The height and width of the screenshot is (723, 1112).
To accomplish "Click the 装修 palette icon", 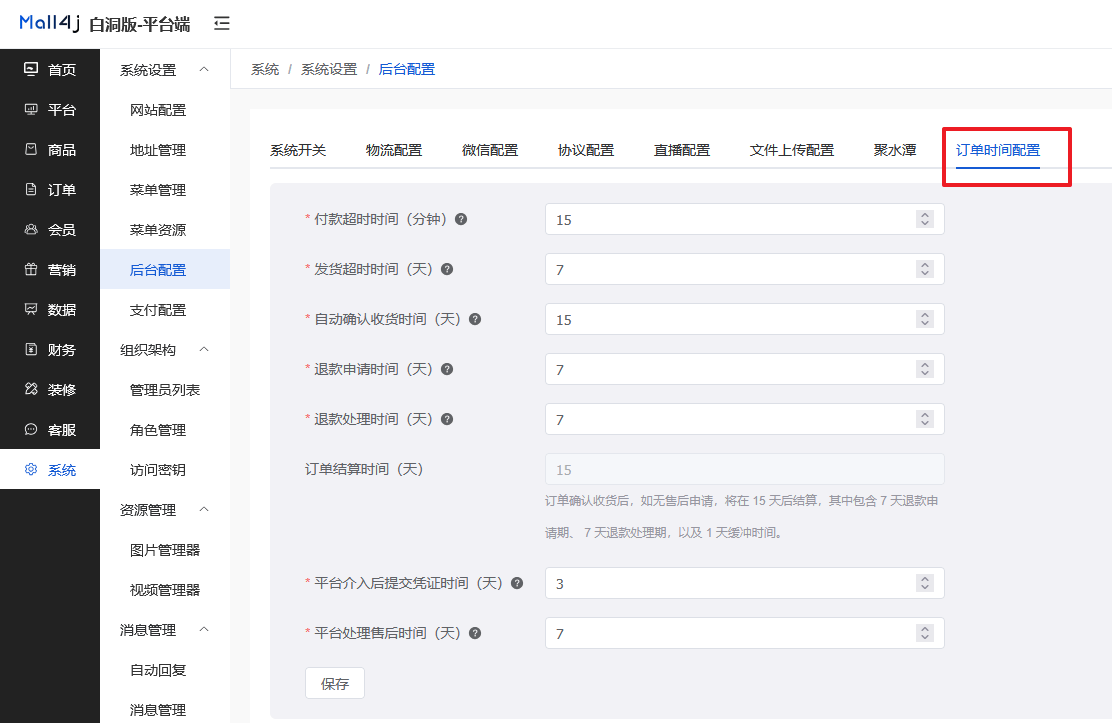I will [x=30, y=389].
